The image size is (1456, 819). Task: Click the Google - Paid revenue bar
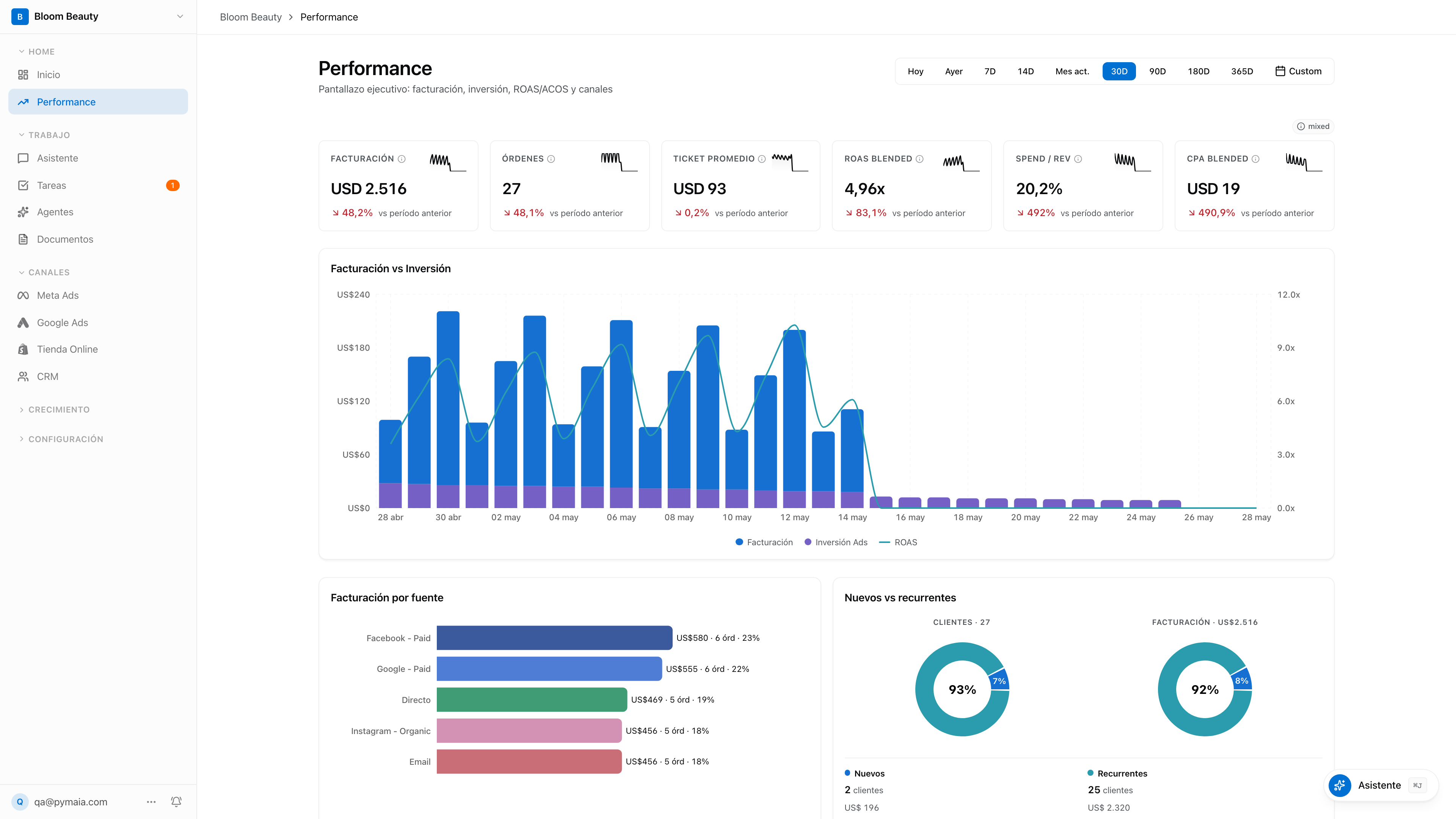(549, 668)
